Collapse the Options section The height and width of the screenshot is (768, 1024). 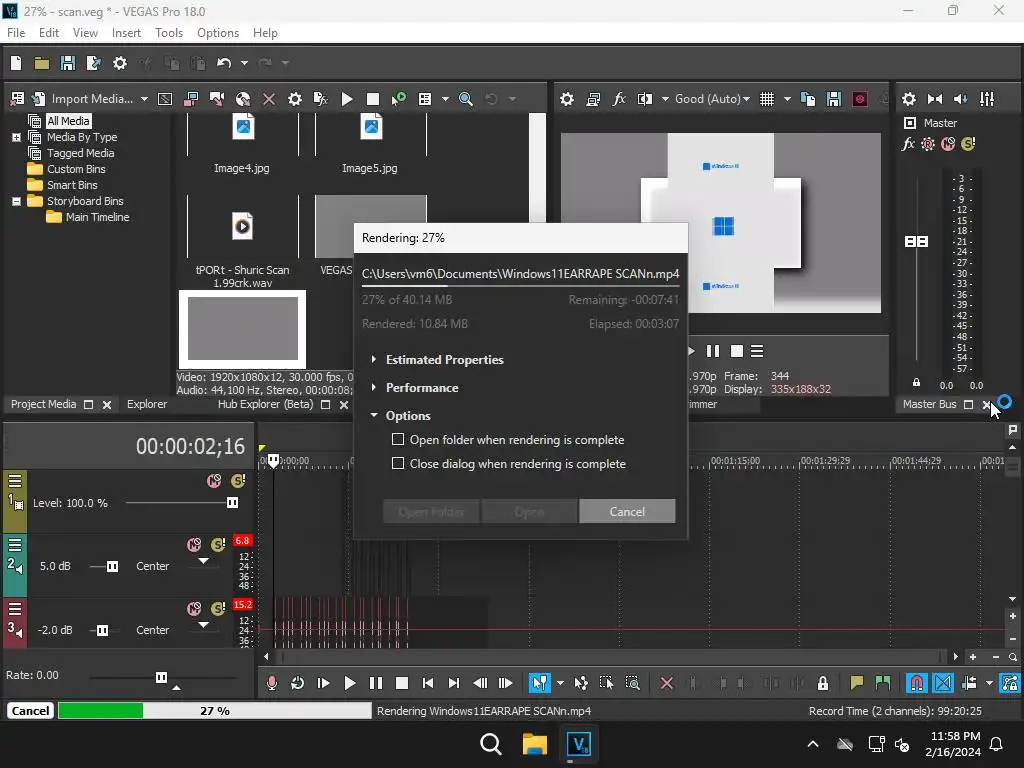click(374, 415)
